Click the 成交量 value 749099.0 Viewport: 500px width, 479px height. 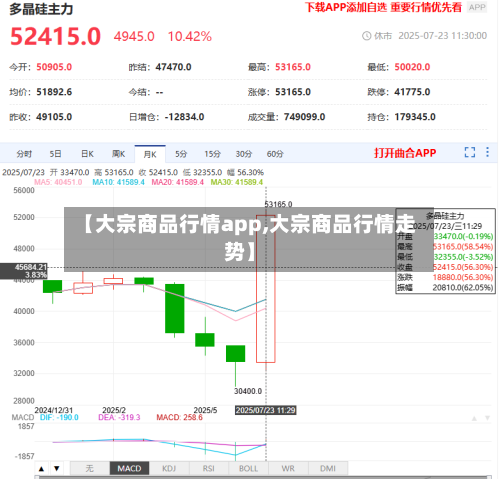pyautogui.click(x=304, y=117)
